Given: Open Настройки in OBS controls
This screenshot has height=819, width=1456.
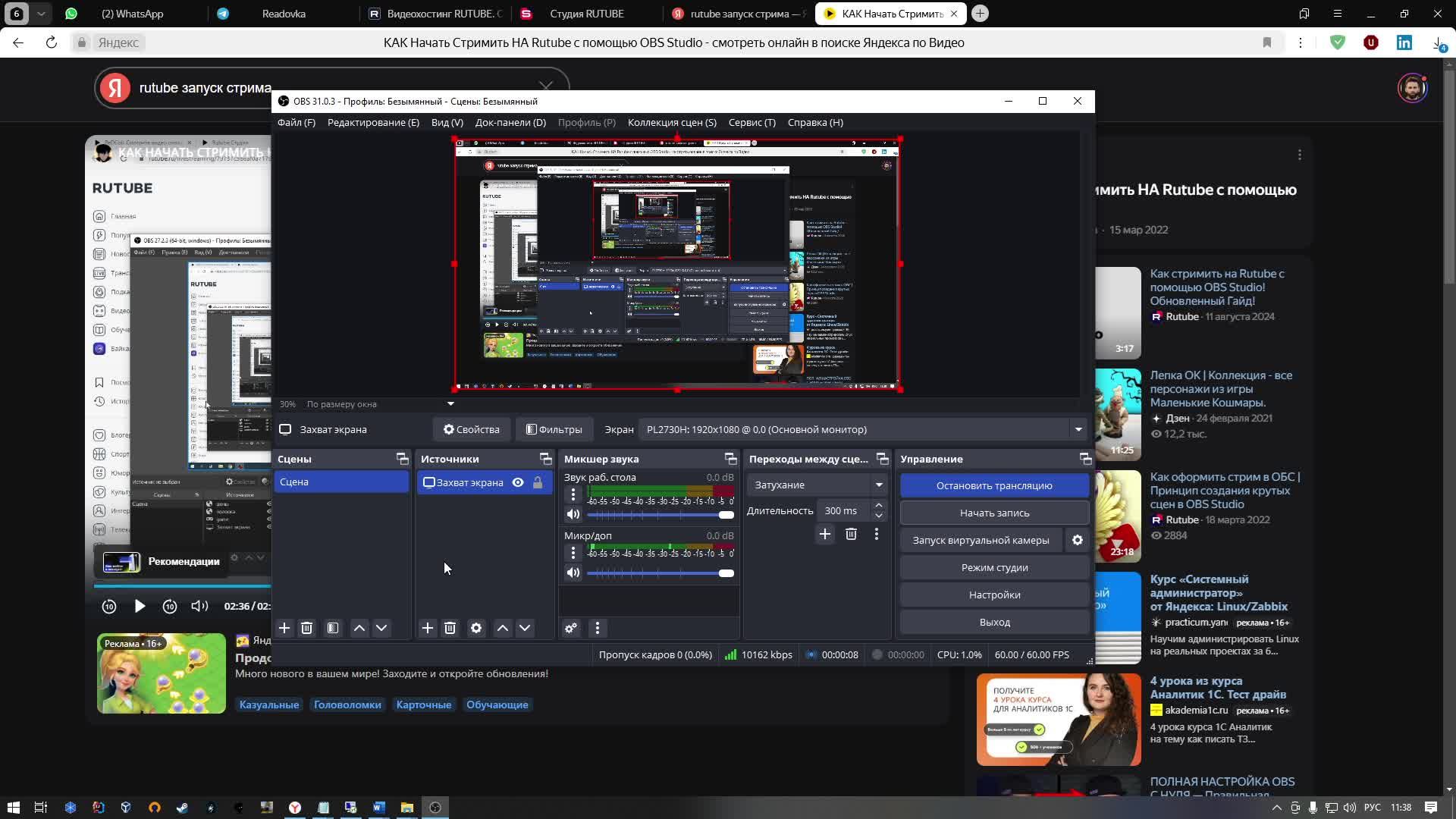Looking at the screenshot, I should 995,595.
